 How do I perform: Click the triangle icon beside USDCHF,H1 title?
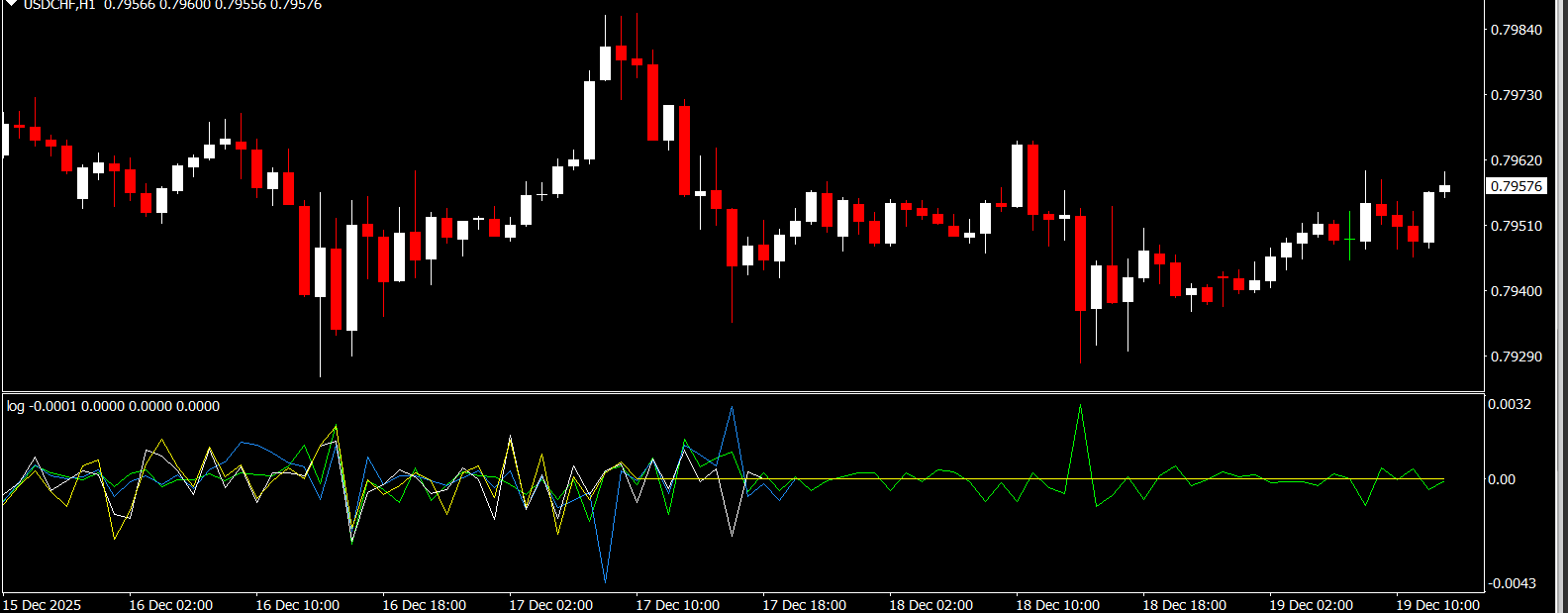(x=11, y=4)
